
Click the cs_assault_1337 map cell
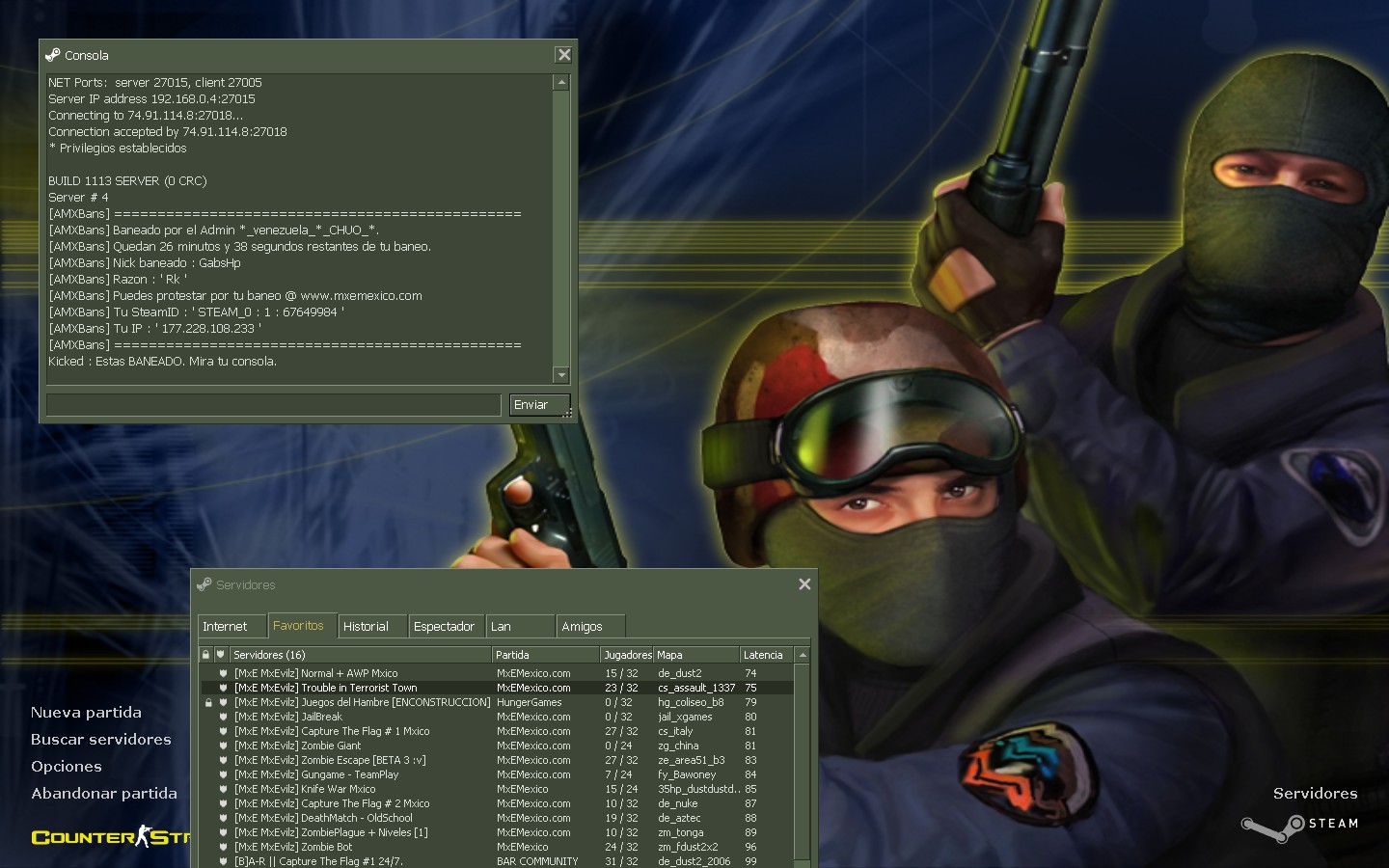(x=696, y=689)
